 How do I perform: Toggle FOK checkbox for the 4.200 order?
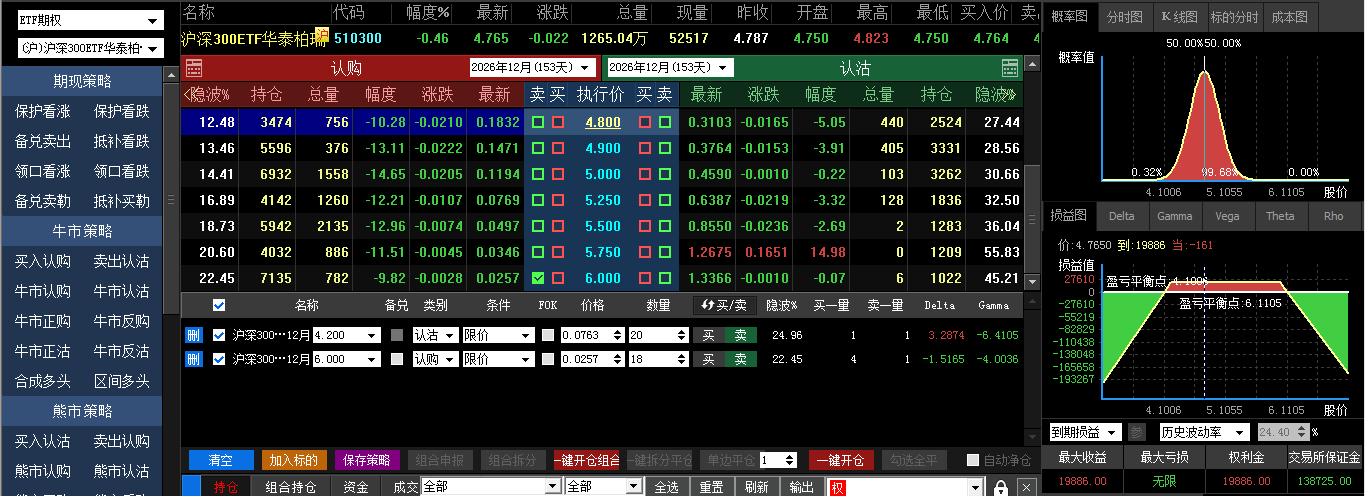tap(547, 335)
